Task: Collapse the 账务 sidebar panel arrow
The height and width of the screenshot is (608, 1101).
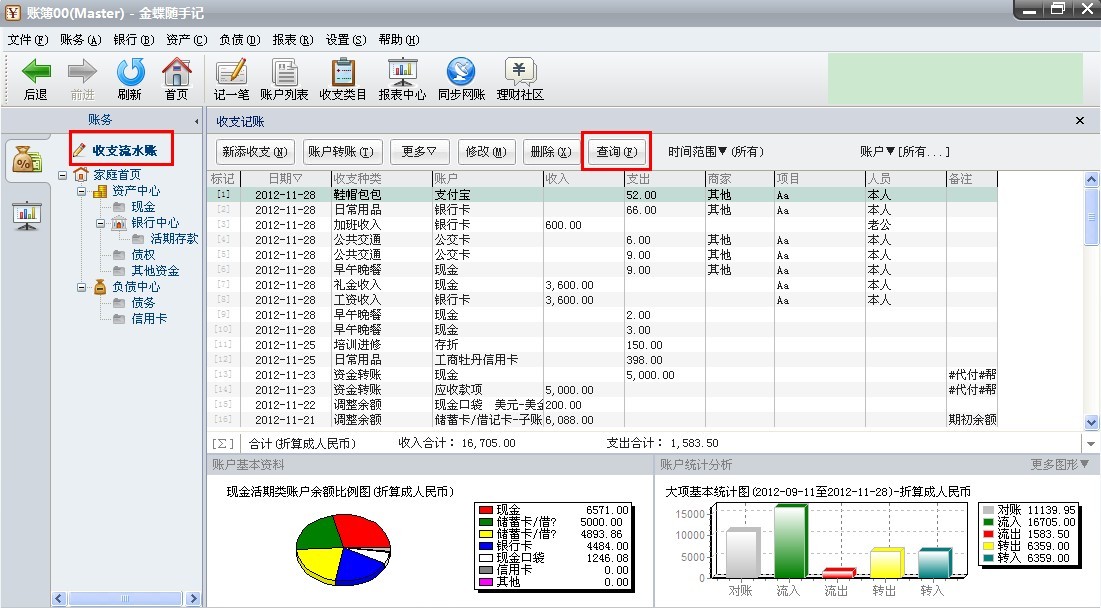Action: [197, 121]
